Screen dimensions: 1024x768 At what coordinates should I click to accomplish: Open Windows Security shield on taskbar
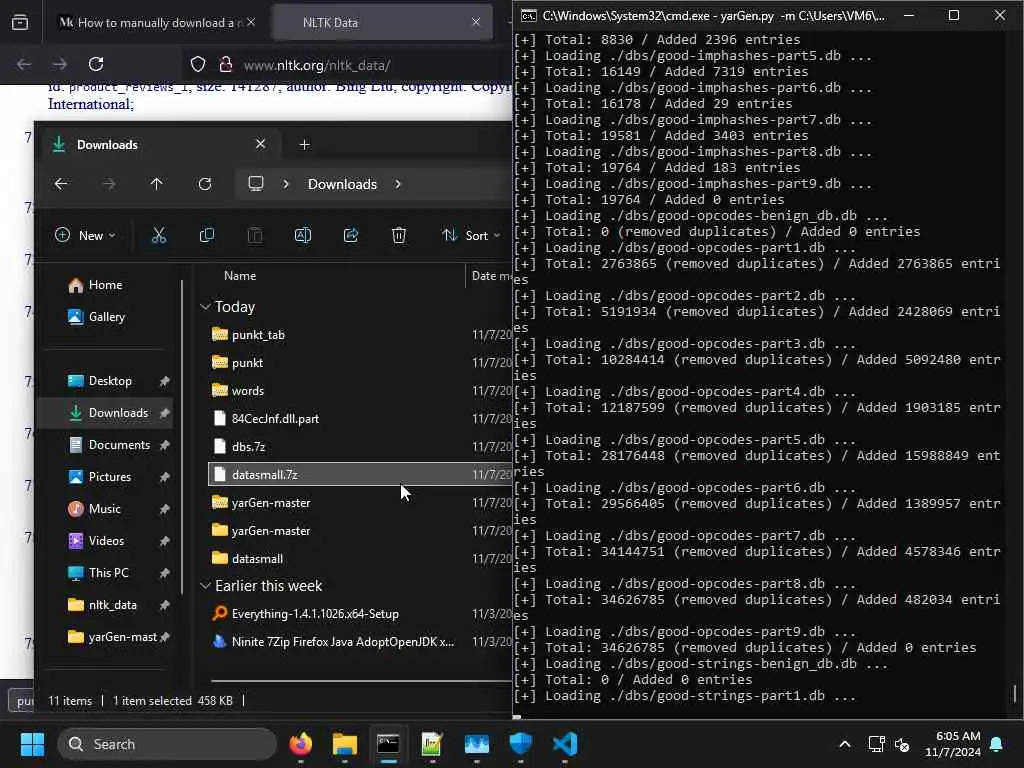point(520,744)
